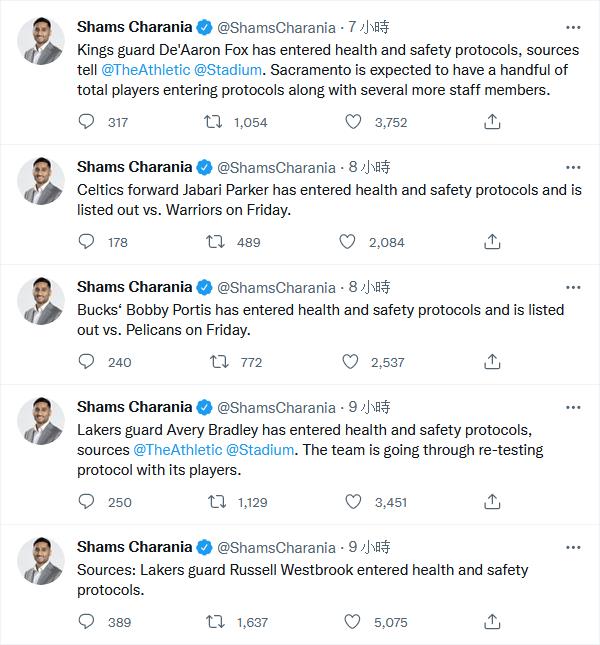This screenshot has width=600, height=645.
Task: Share the Bobby Portis tweet
Action: 492,362
